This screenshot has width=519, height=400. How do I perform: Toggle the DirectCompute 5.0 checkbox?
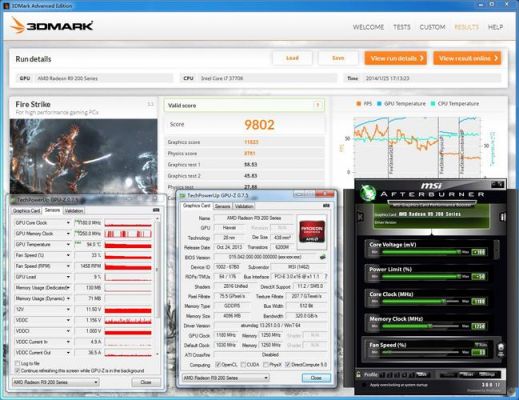tap(288, 365)
